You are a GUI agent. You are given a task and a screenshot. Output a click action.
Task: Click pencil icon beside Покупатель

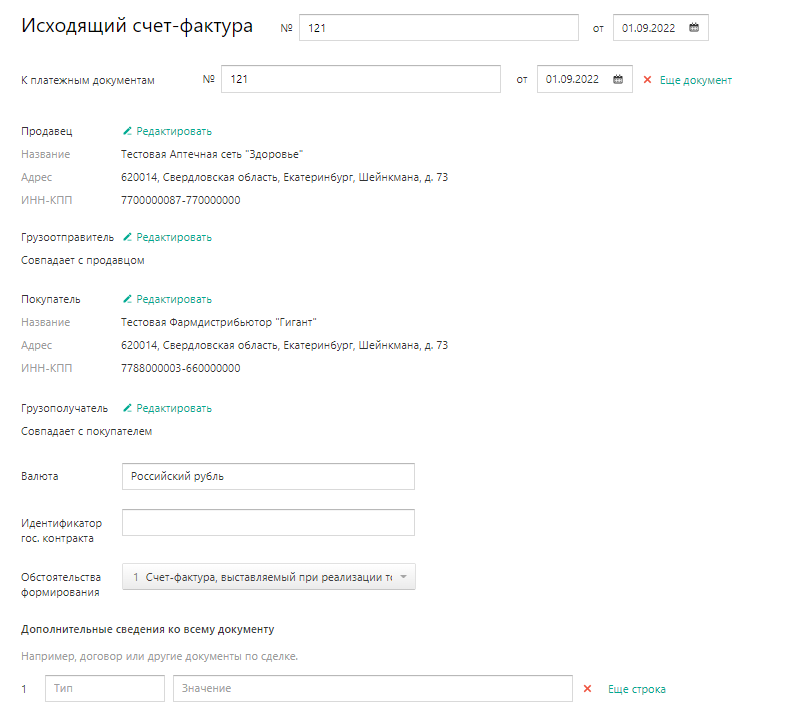(127, 299)
